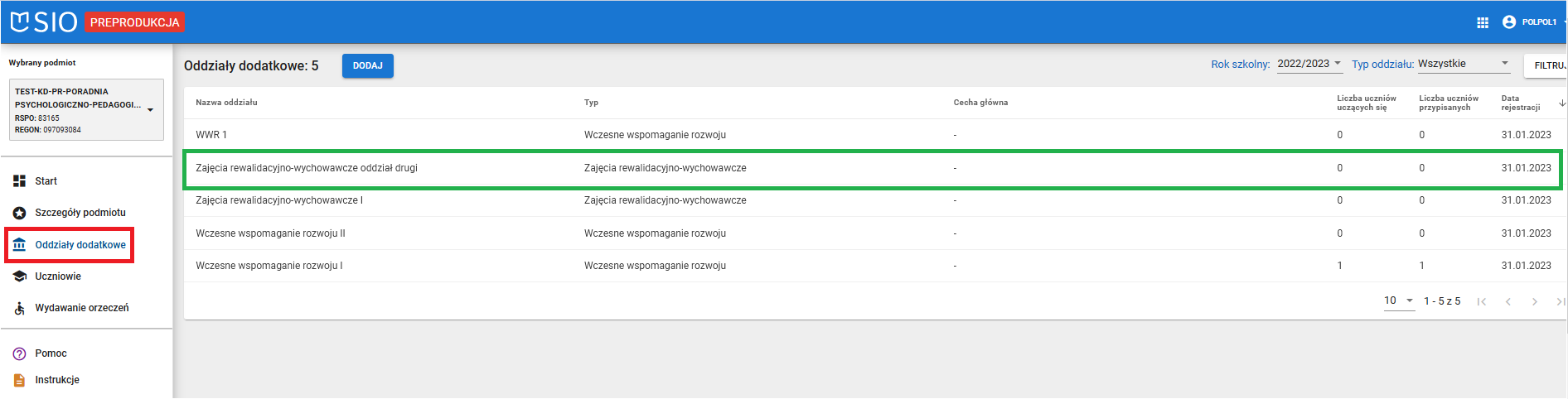The width and height of the screenshot is (1568, 399).
Task: Open the WWR 1 table row
Action: pyautogui.click(x=211, y=135)
